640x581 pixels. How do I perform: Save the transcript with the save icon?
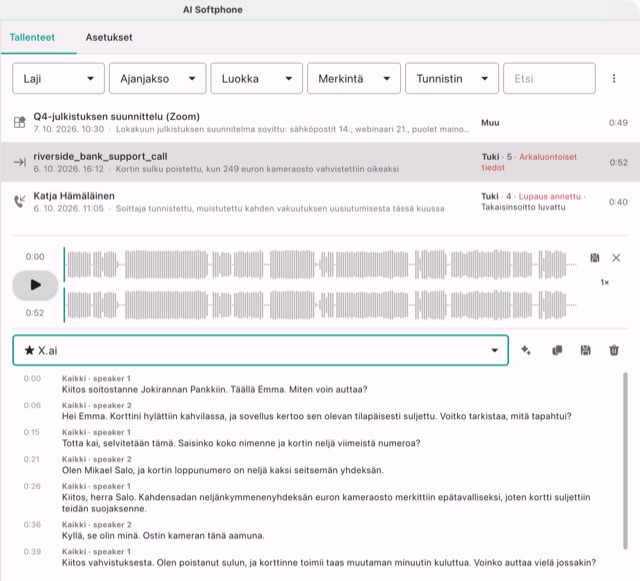point(585,350)
